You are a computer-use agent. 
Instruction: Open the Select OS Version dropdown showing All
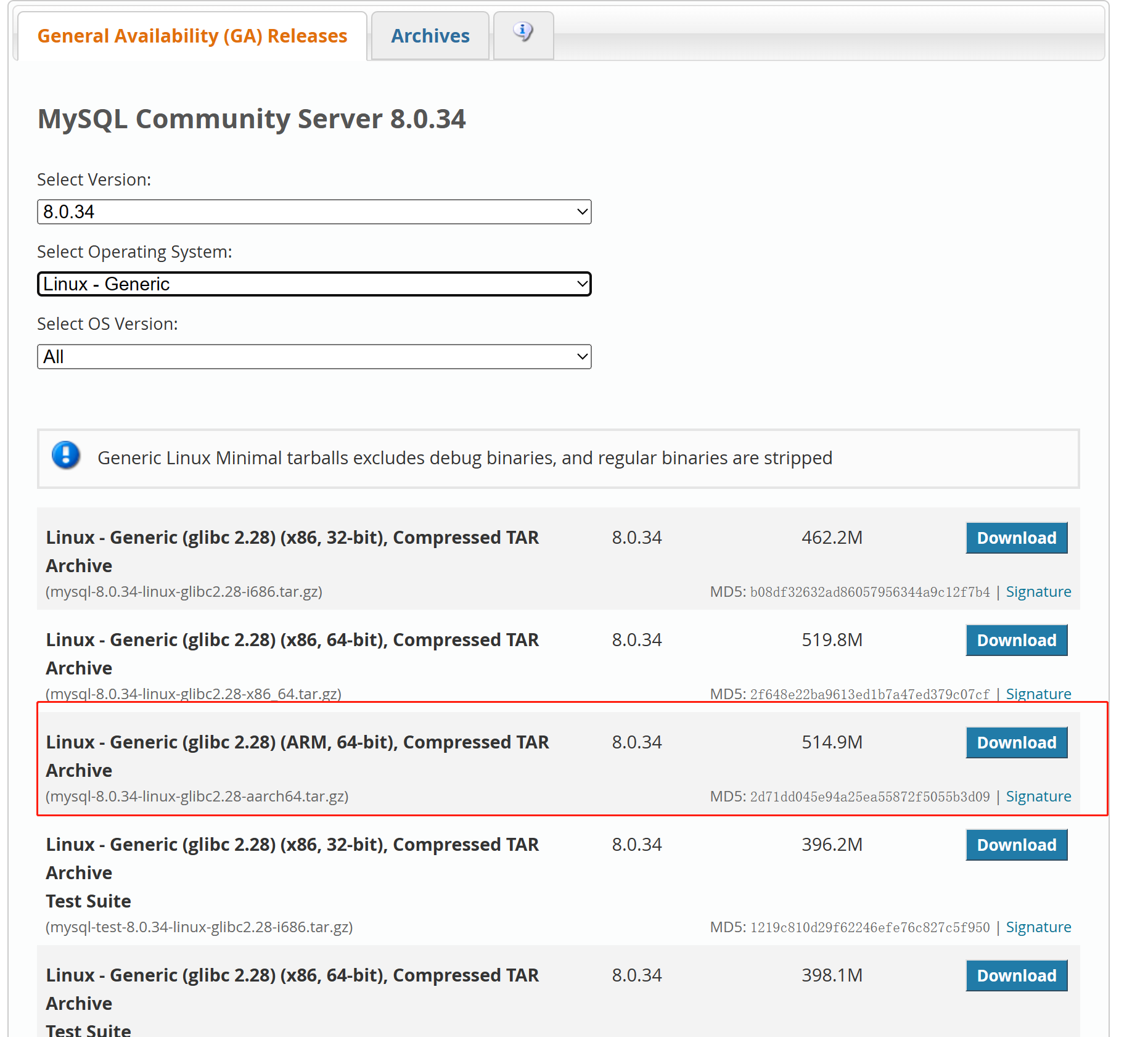point(314,356)
